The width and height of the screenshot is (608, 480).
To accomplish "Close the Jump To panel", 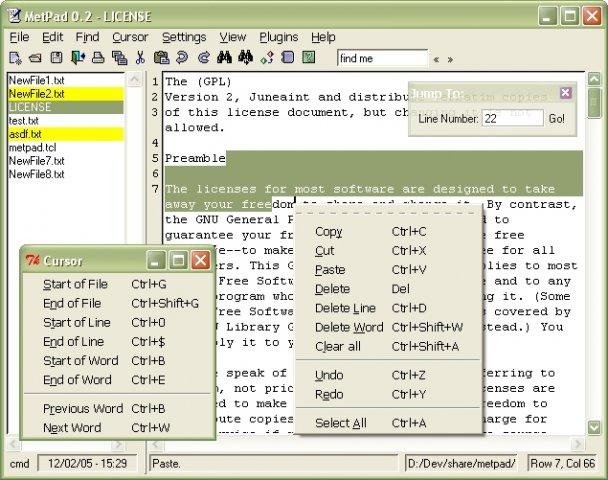I will pos(565,93).
